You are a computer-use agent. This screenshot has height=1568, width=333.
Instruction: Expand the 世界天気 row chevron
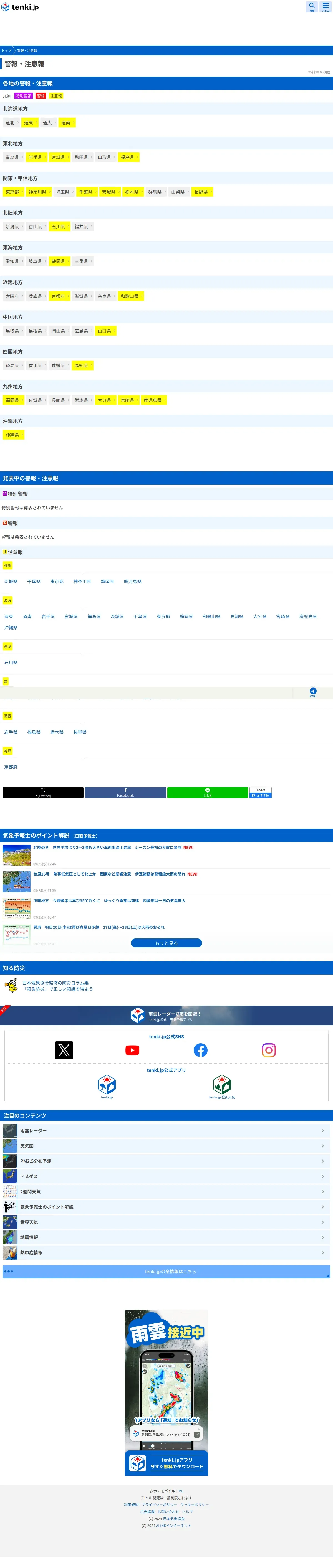(323, 1222)
